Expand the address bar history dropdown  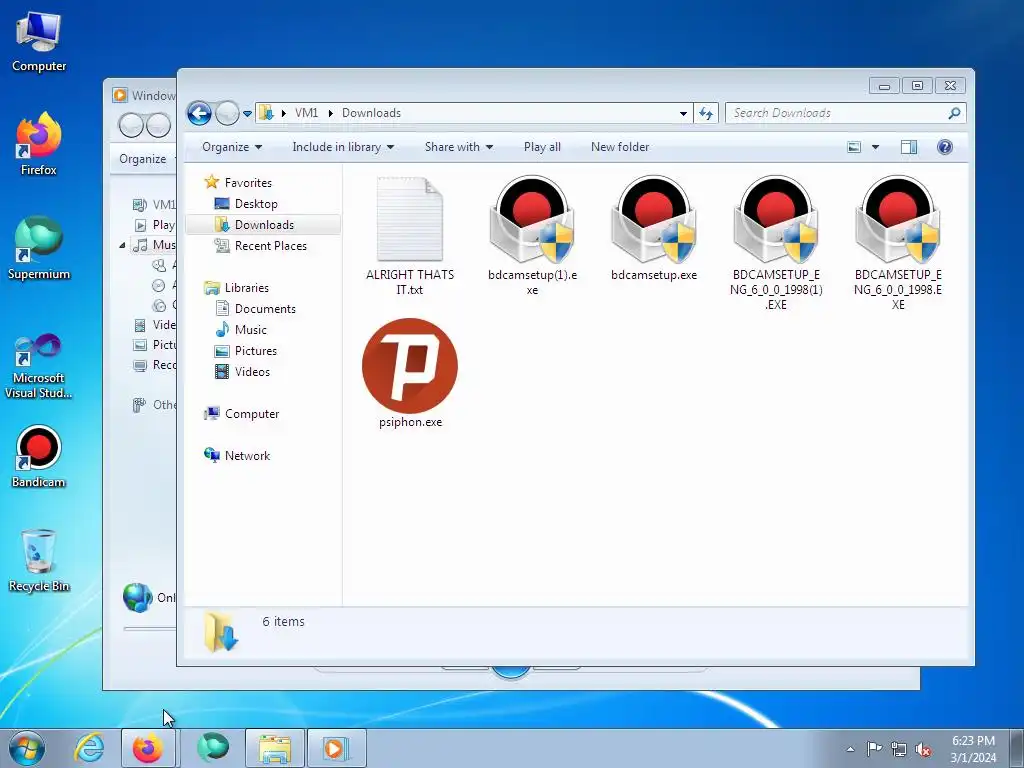point(683,113)
